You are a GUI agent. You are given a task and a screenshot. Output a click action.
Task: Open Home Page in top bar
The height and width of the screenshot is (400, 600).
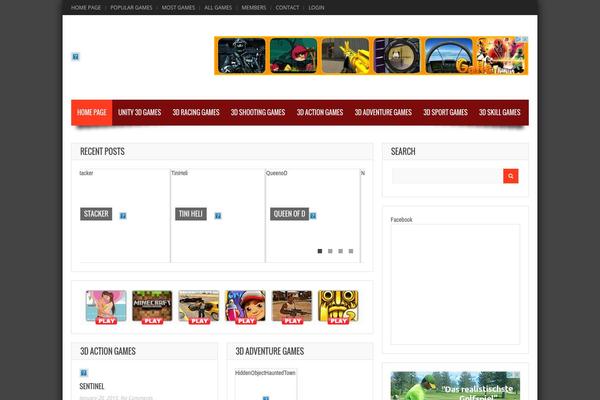[x=86, y=7]
